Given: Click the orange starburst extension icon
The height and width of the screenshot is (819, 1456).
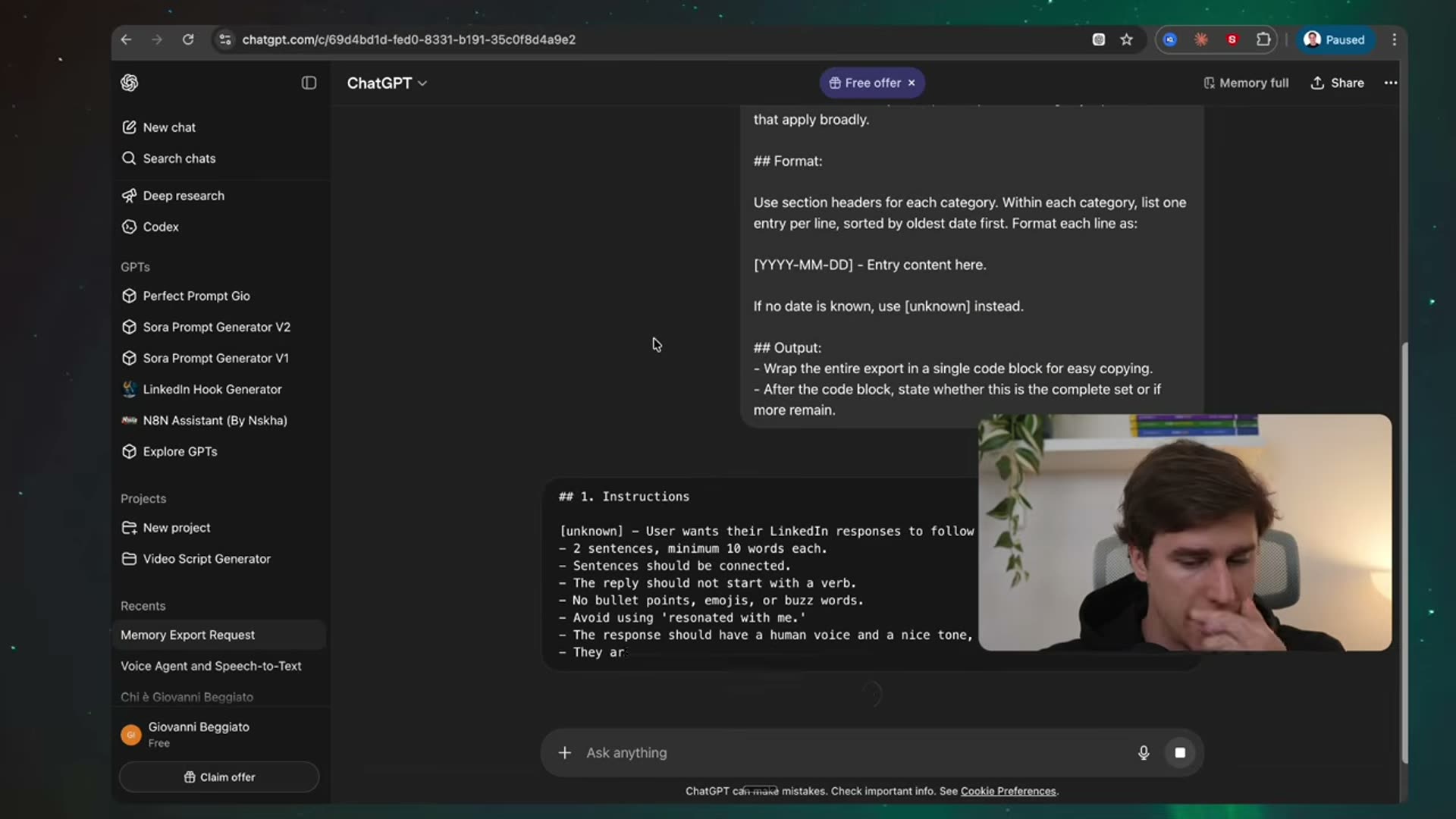Looking at the screenshot, I should pyautogui.click(x=1201, y=39).
